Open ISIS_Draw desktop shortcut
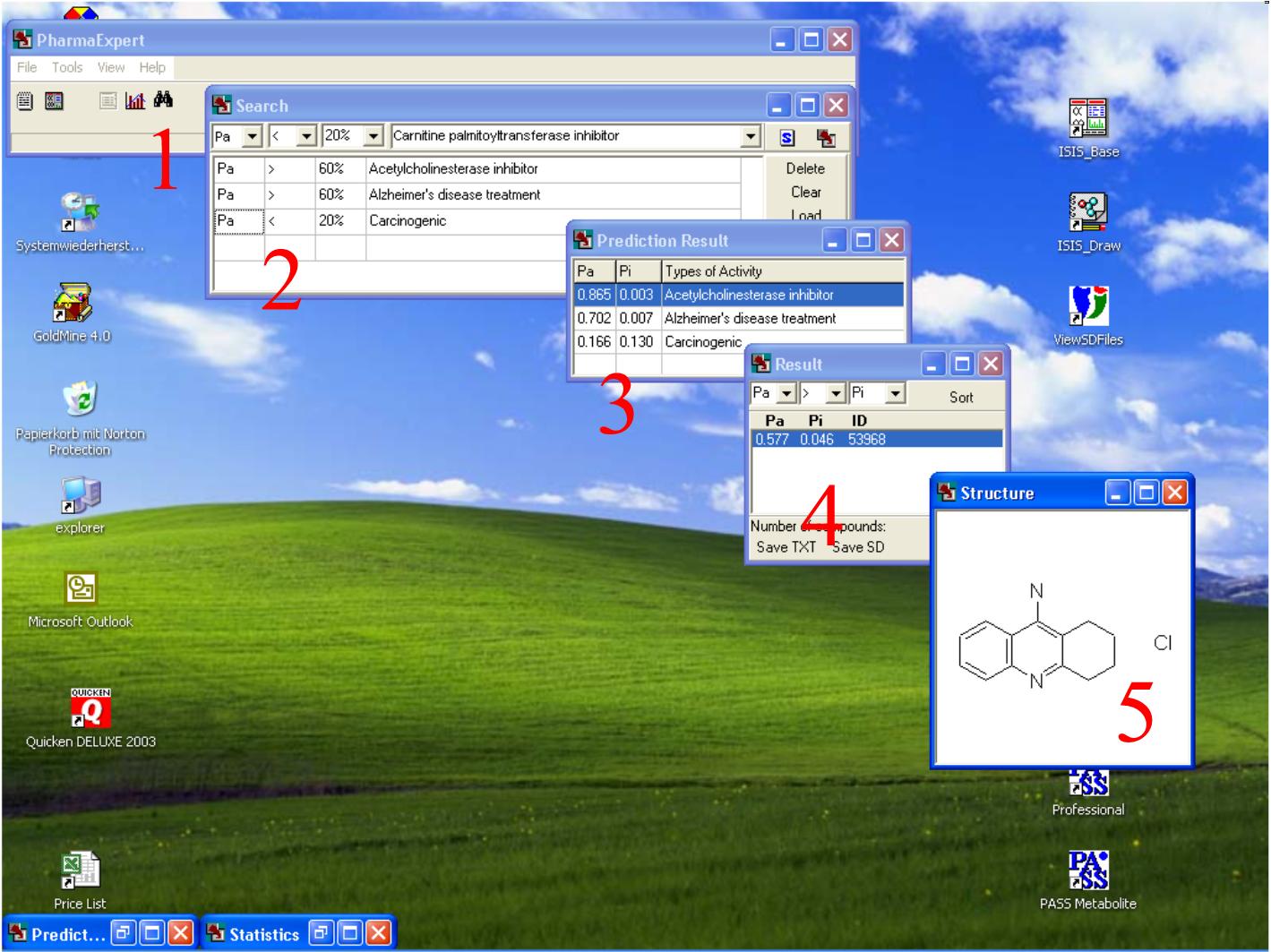The image size is (1271, 952). click(x=1088, y=222)
